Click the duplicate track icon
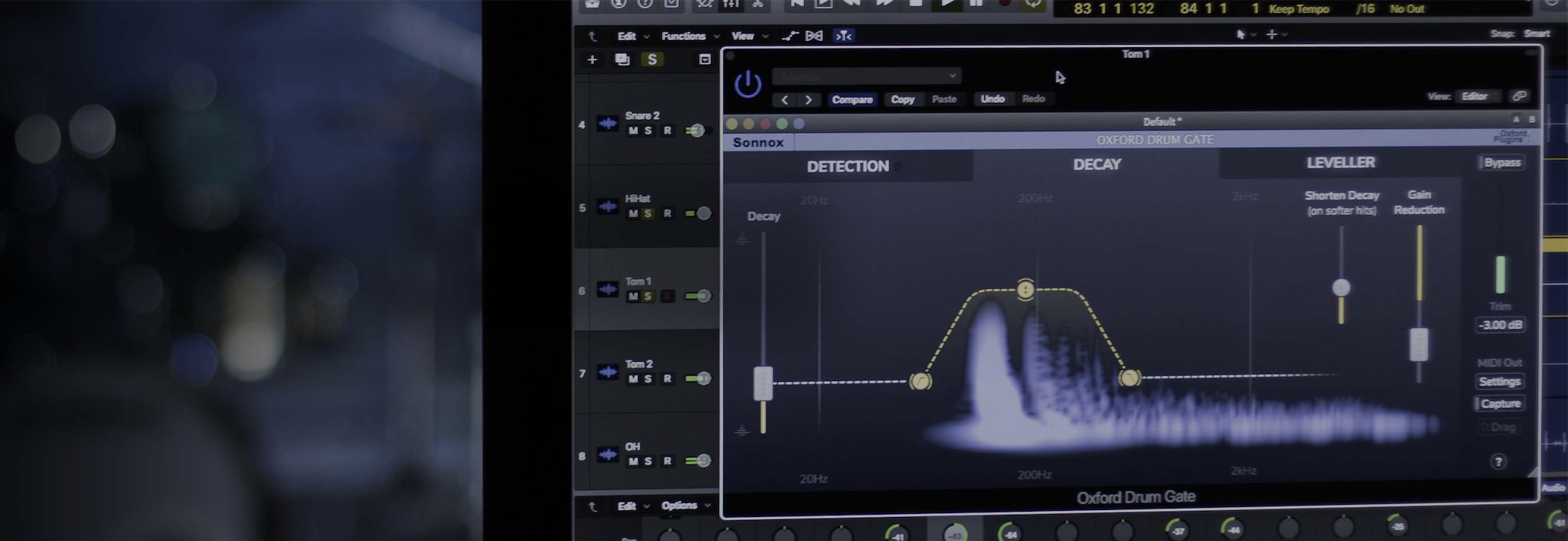Image resolution: width=1568 pixels, height=541 pixels. 622,60
